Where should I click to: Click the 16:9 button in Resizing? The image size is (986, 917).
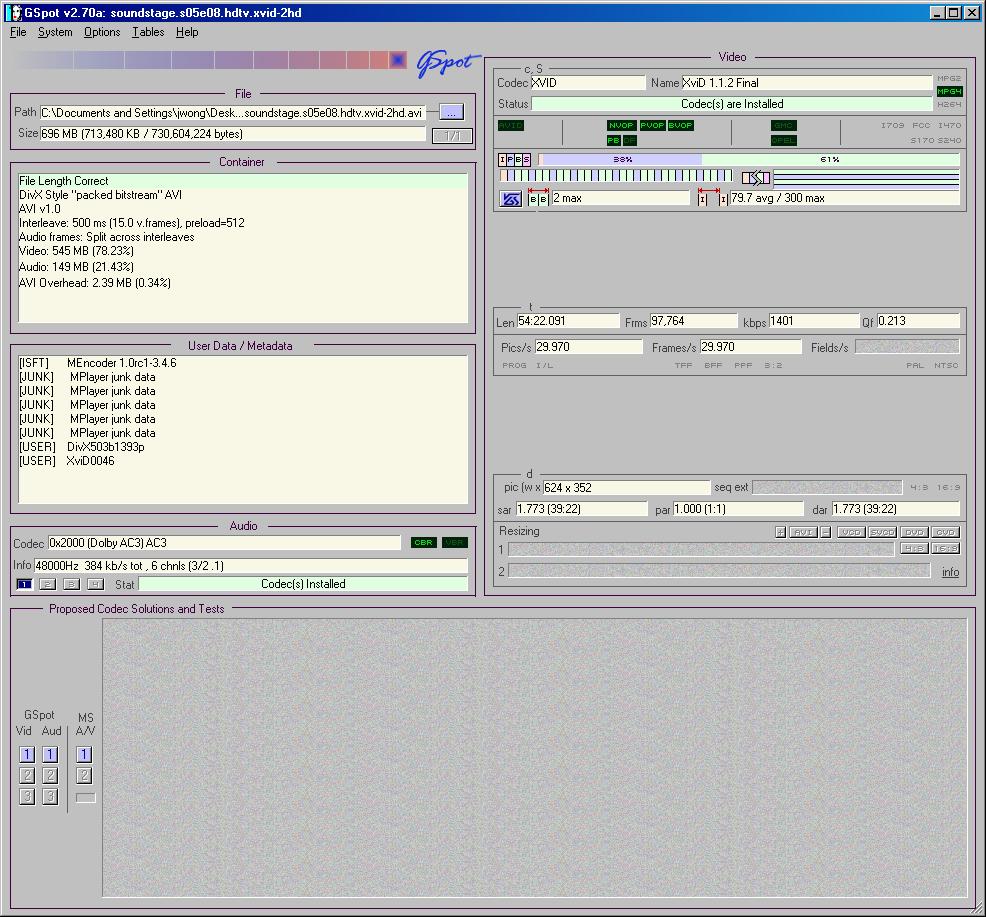pos(945,548)
